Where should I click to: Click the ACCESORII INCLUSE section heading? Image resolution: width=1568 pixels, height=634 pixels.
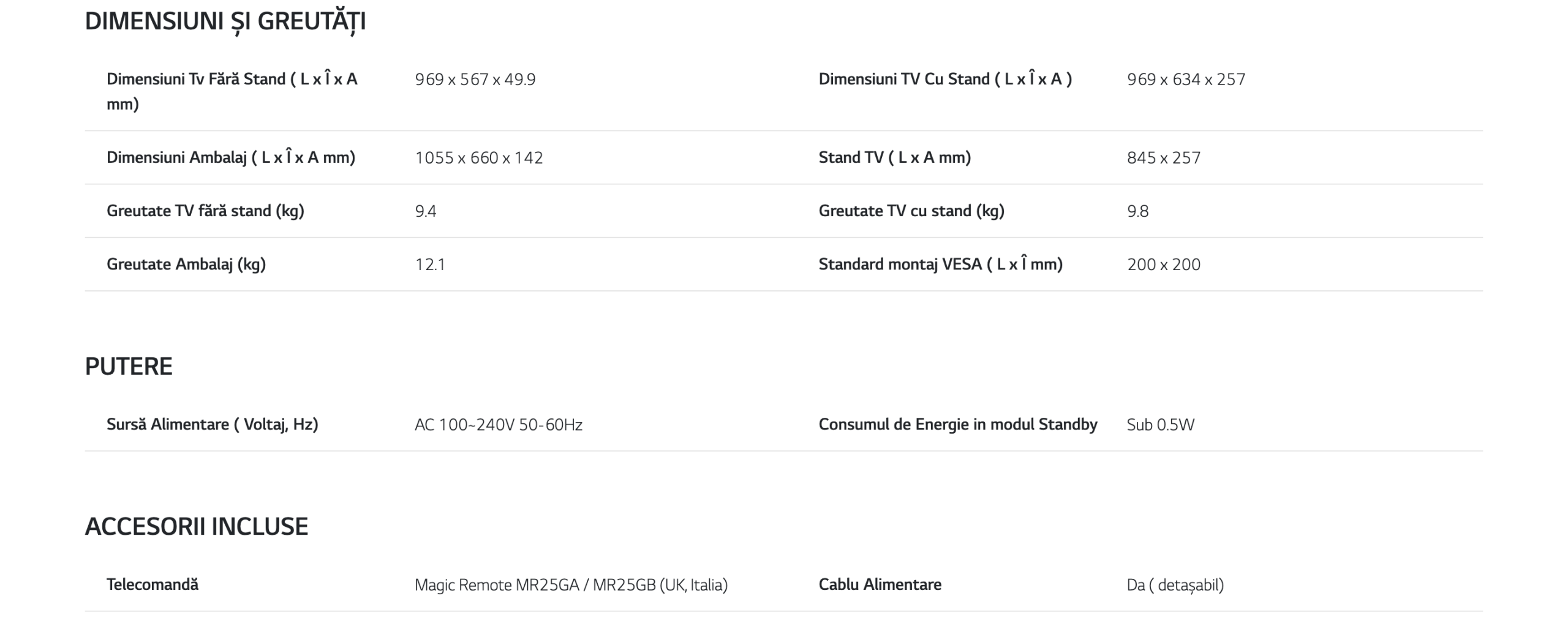tap(196, 527)
